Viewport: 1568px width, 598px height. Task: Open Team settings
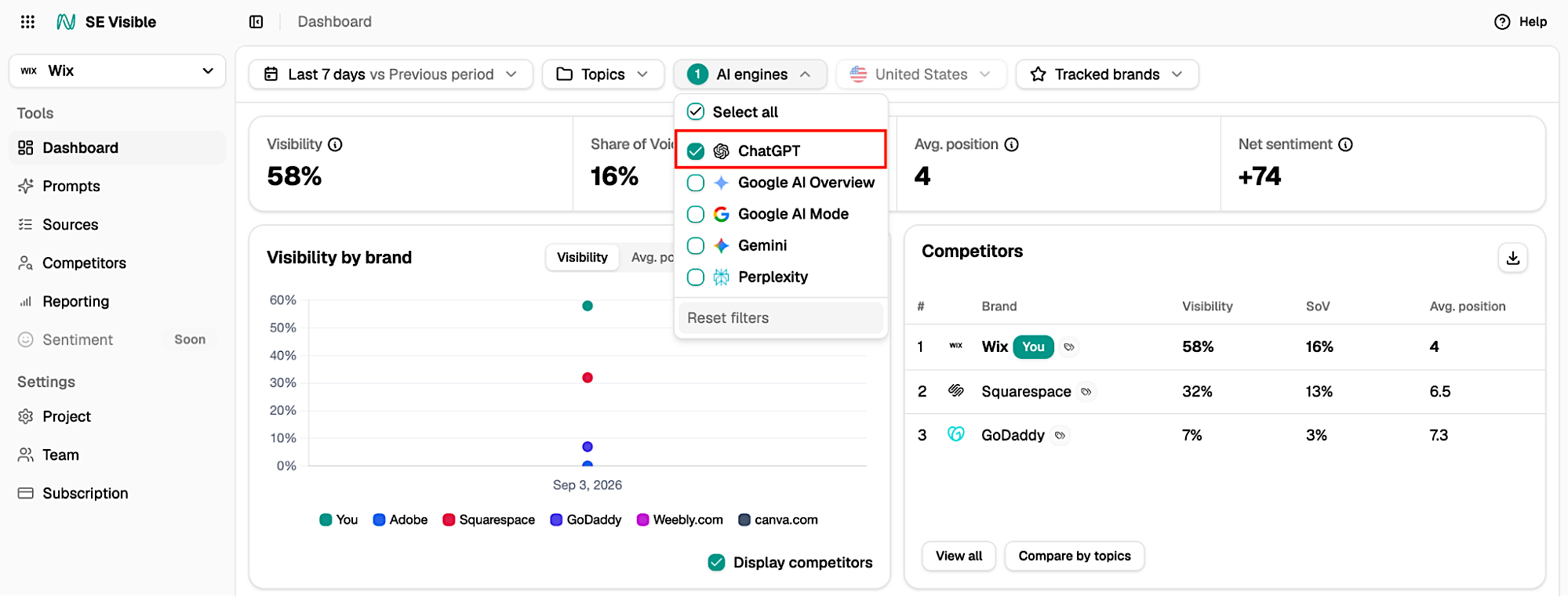118,455
